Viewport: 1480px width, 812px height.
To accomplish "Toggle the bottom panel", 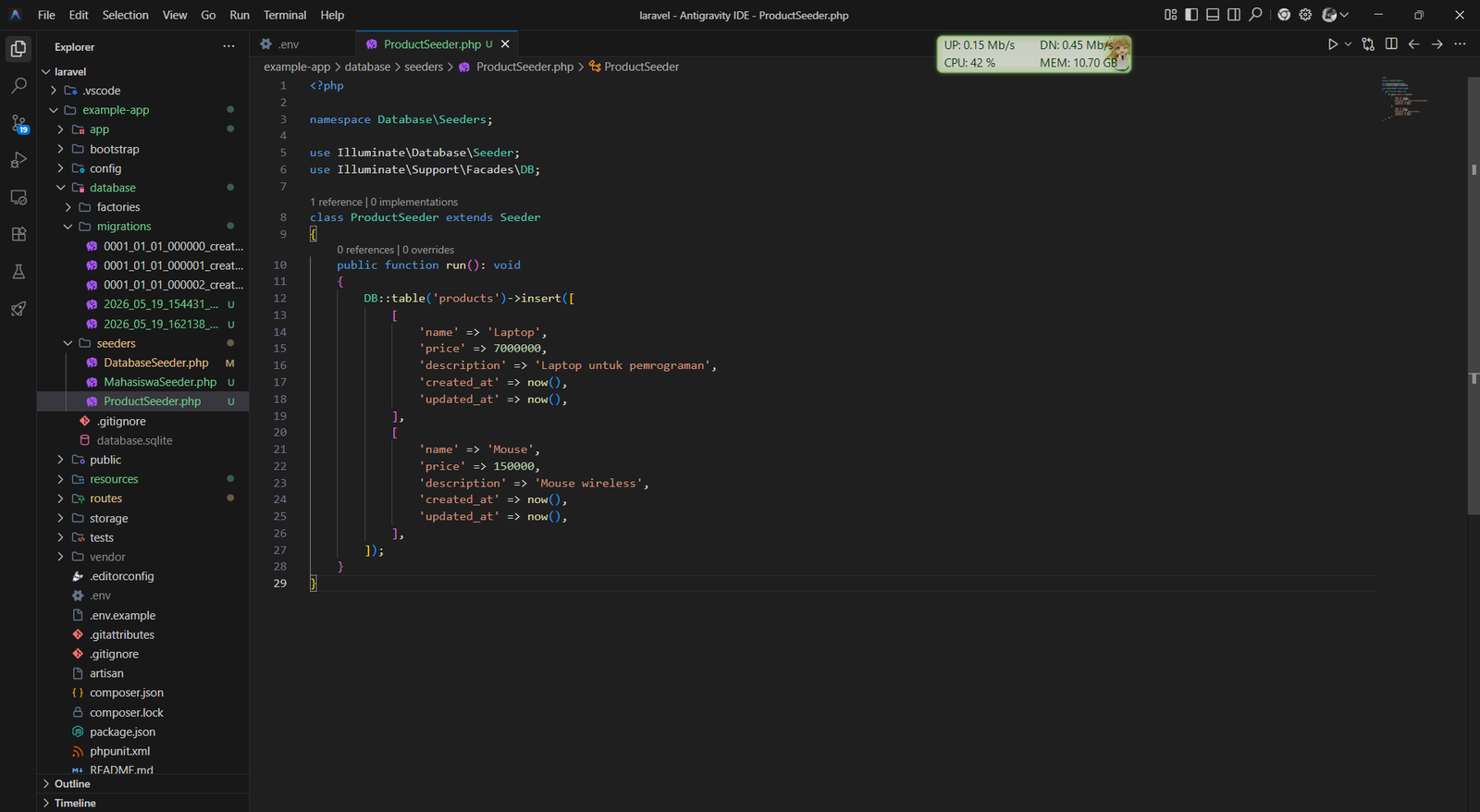I will coord(1213,15).
